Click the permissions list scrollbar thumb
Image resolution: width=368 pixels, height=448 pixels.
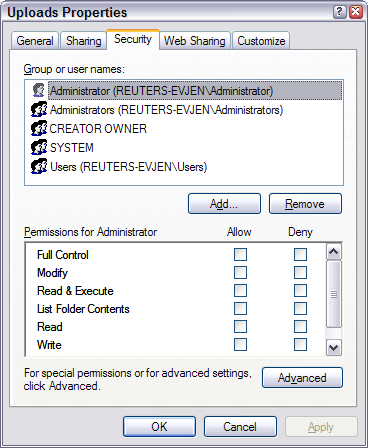point(334,294)
